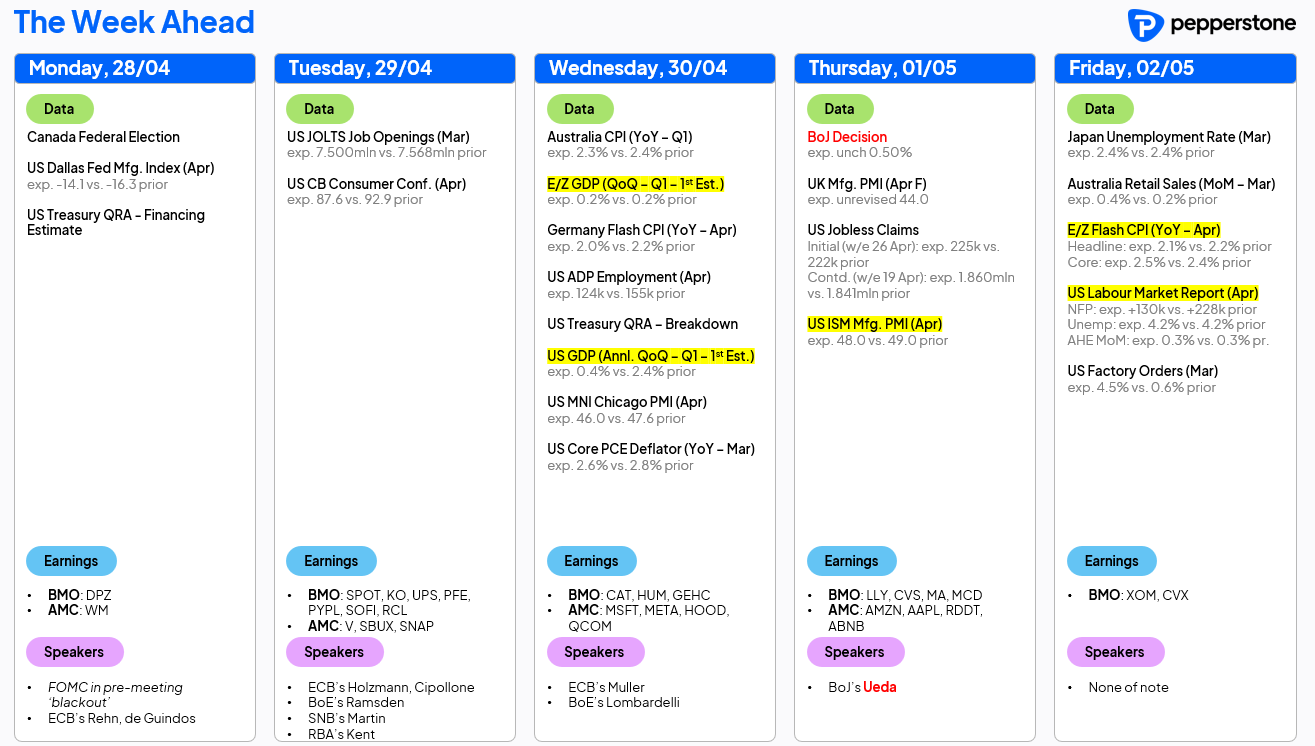Click US JOLTS Job Openings (Mar)
The width and height of the screenshot is (1315, 746).
378,137
